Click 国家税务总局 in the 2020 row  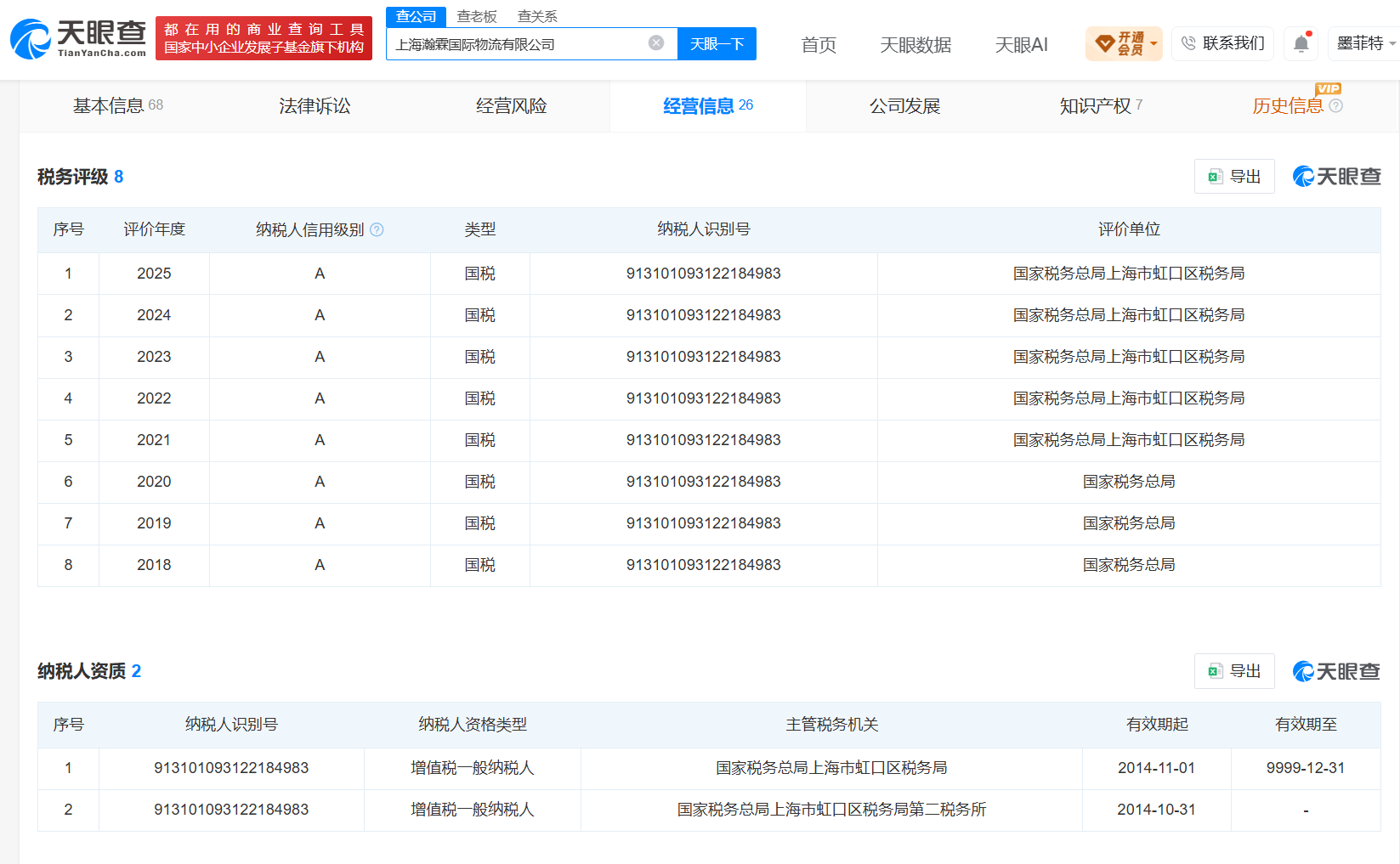click(1129, 482)
